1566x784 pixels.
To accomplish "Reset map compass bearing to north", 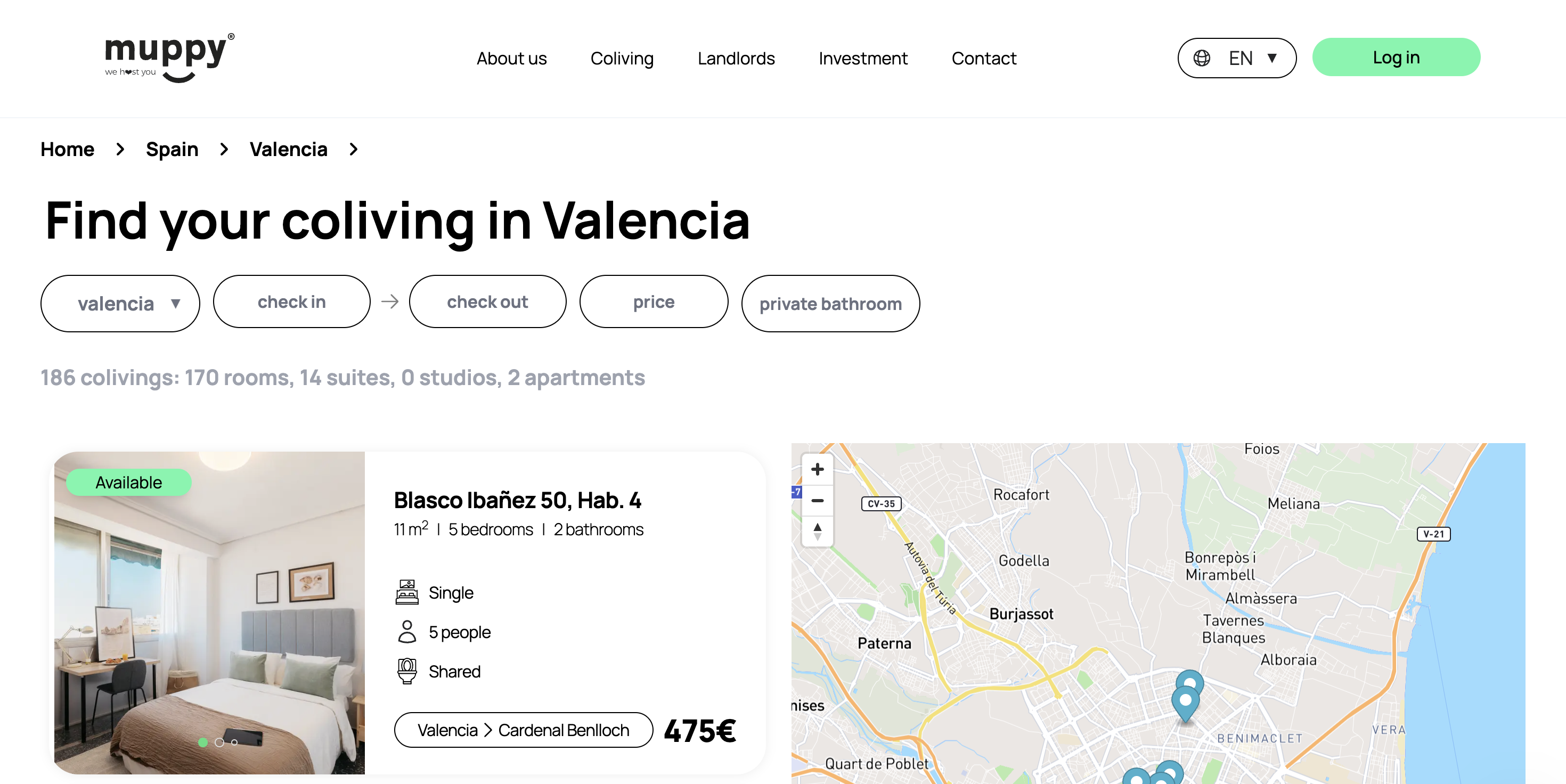I will pyautogui.click(x=818, y=532).
